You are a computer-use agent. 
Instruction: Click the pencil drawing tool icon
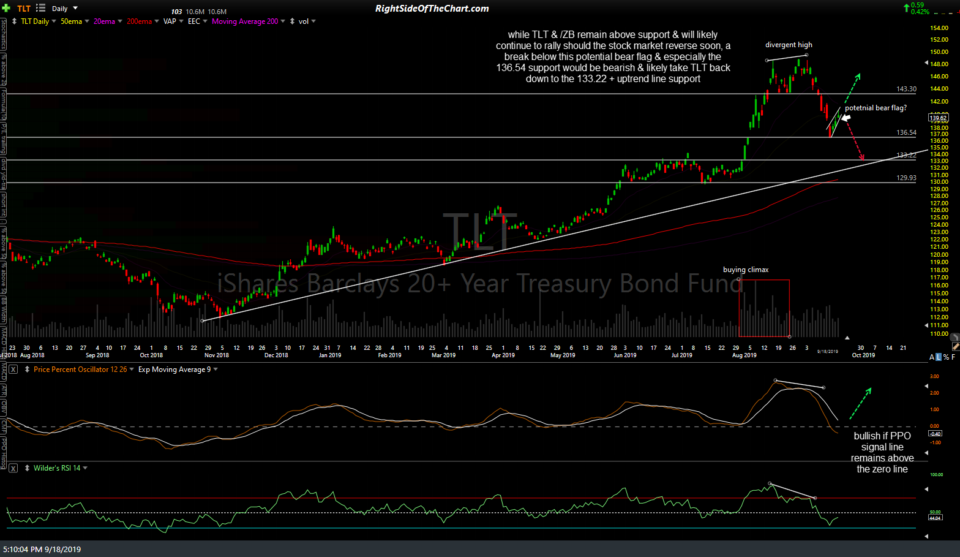(956, 346)
